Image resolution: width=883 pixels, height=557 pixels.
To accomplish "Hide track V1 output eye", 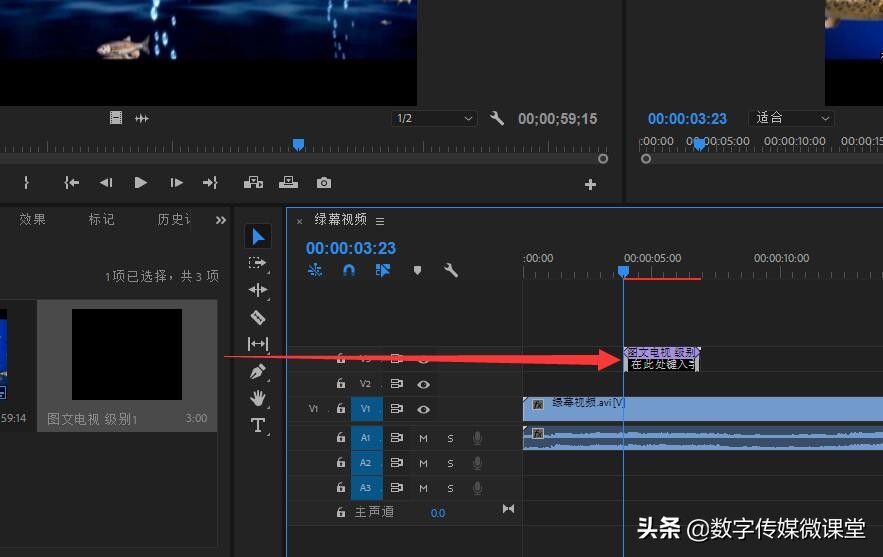I will pos(424,409).
